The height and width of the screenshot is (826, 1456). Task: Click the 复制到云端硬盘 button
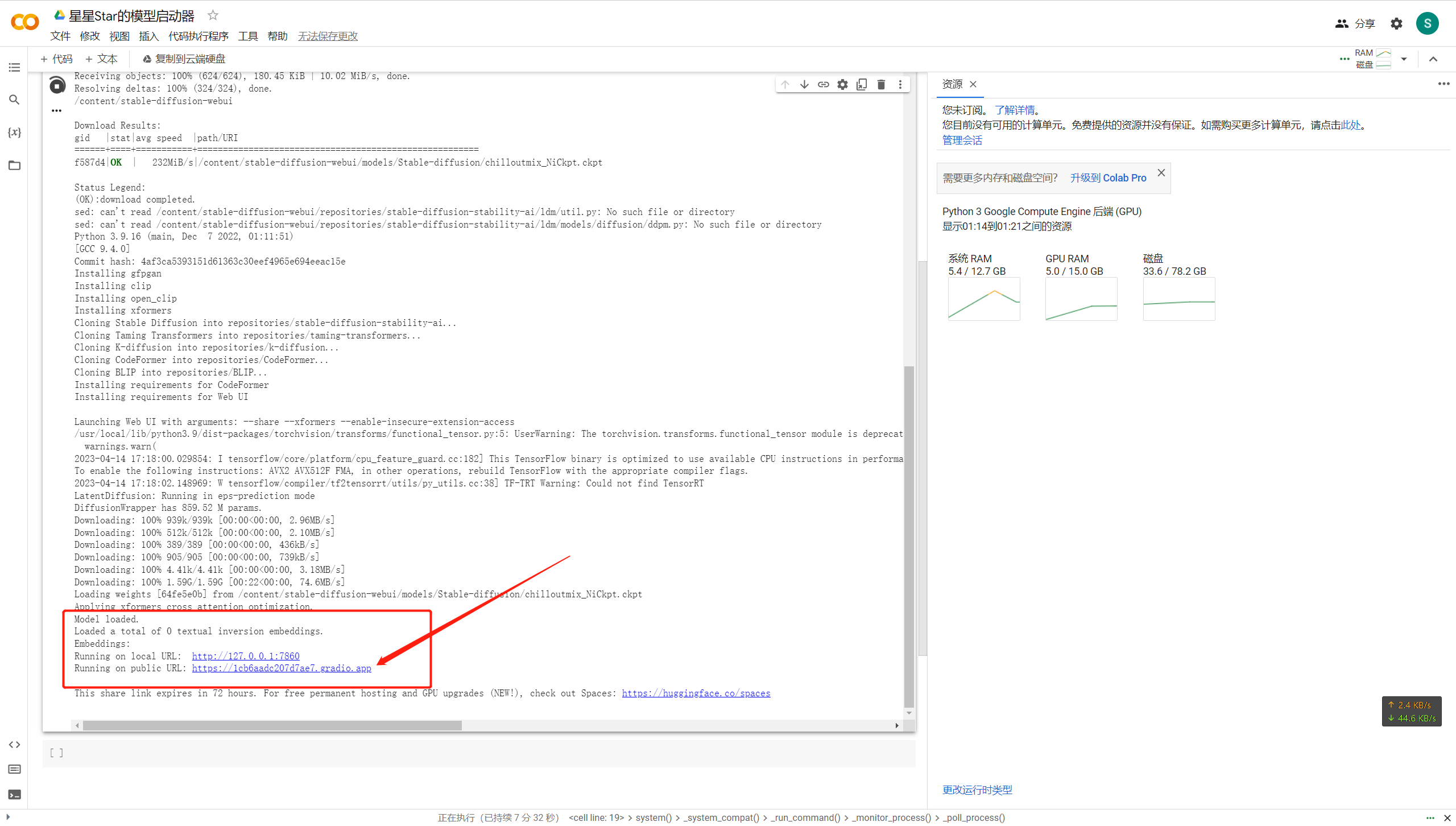pyautogui.click(x=184, y=59)
